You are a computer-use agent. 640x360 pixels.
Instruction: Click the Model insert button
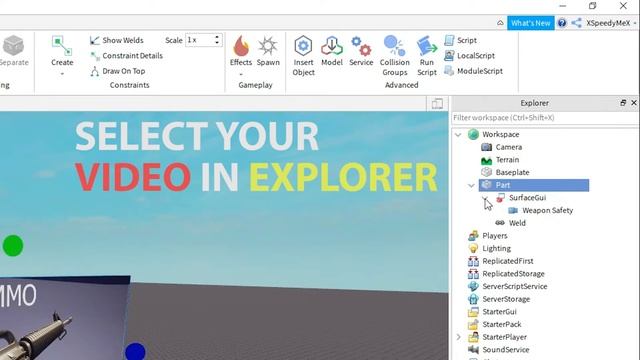pos(332,51)
